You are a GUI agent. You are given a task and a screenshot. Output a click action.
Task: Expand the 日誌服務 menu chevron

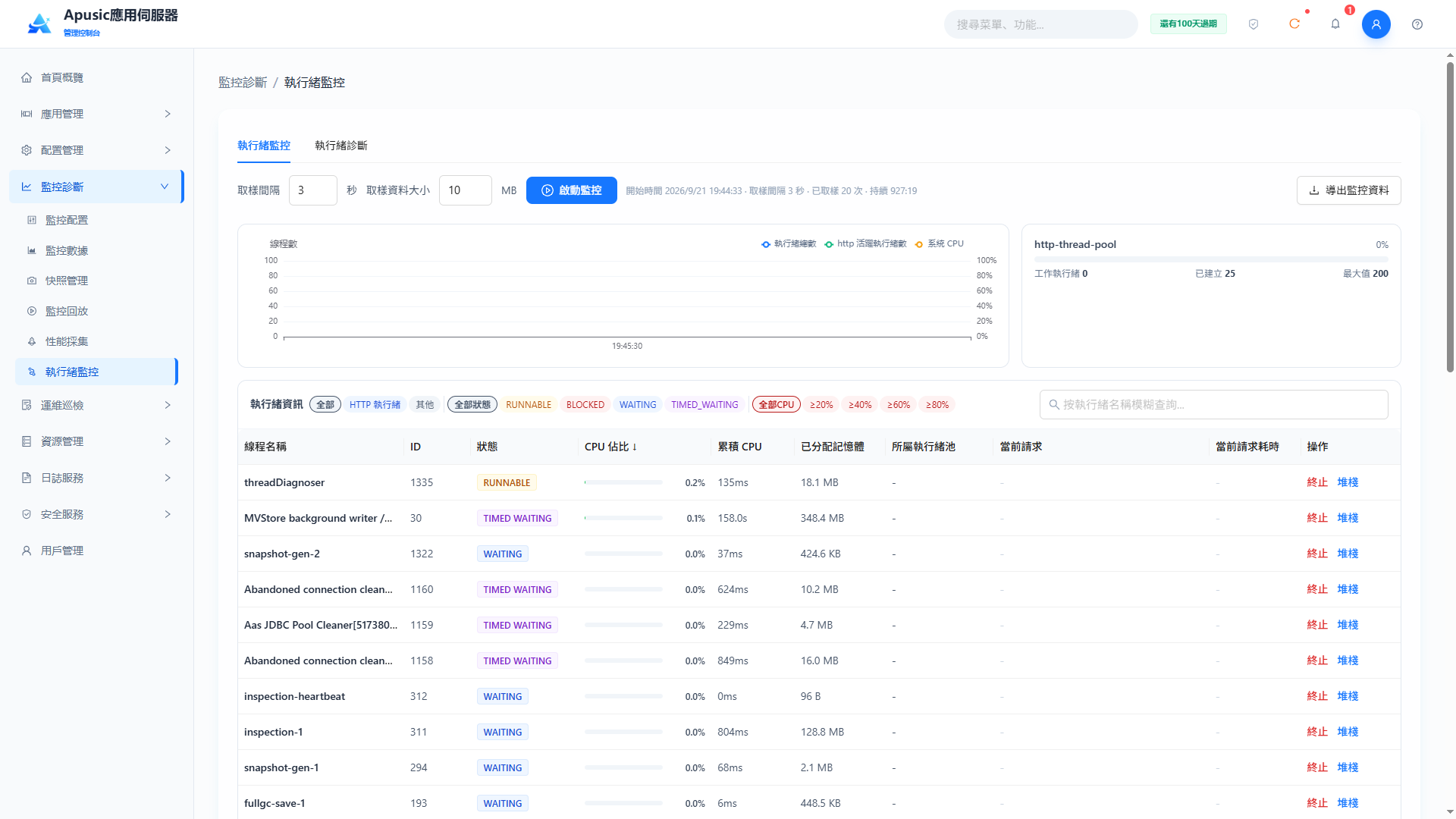point(168,478)
